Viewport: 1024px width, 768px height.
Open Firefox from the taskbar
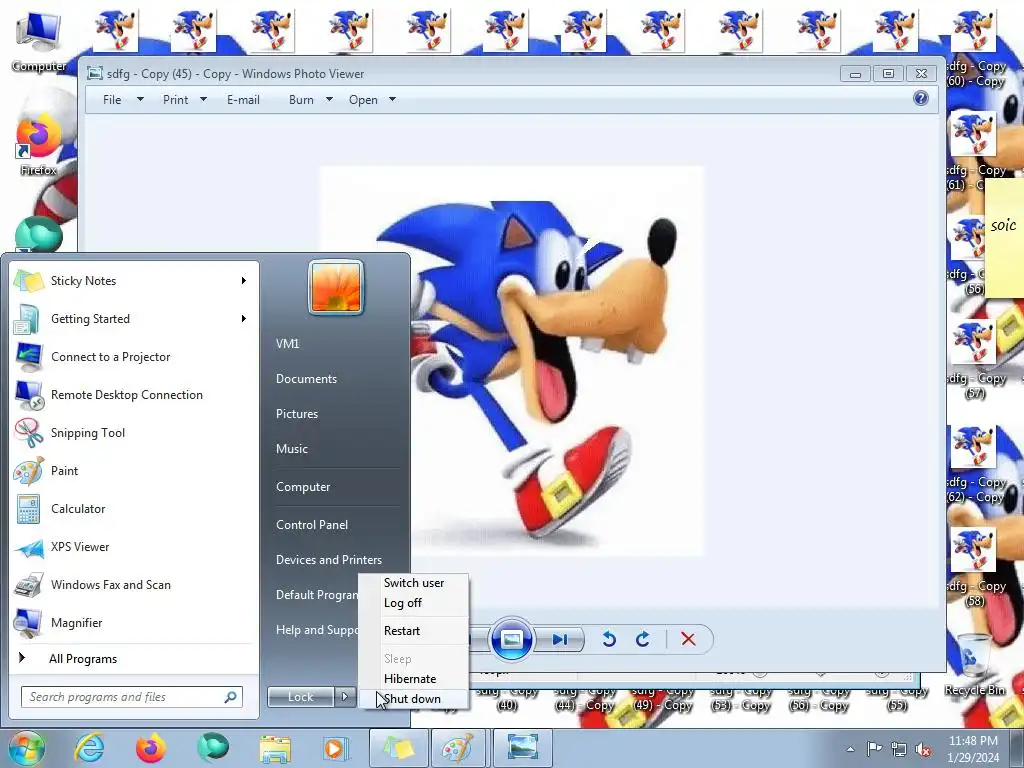point(151,748)
